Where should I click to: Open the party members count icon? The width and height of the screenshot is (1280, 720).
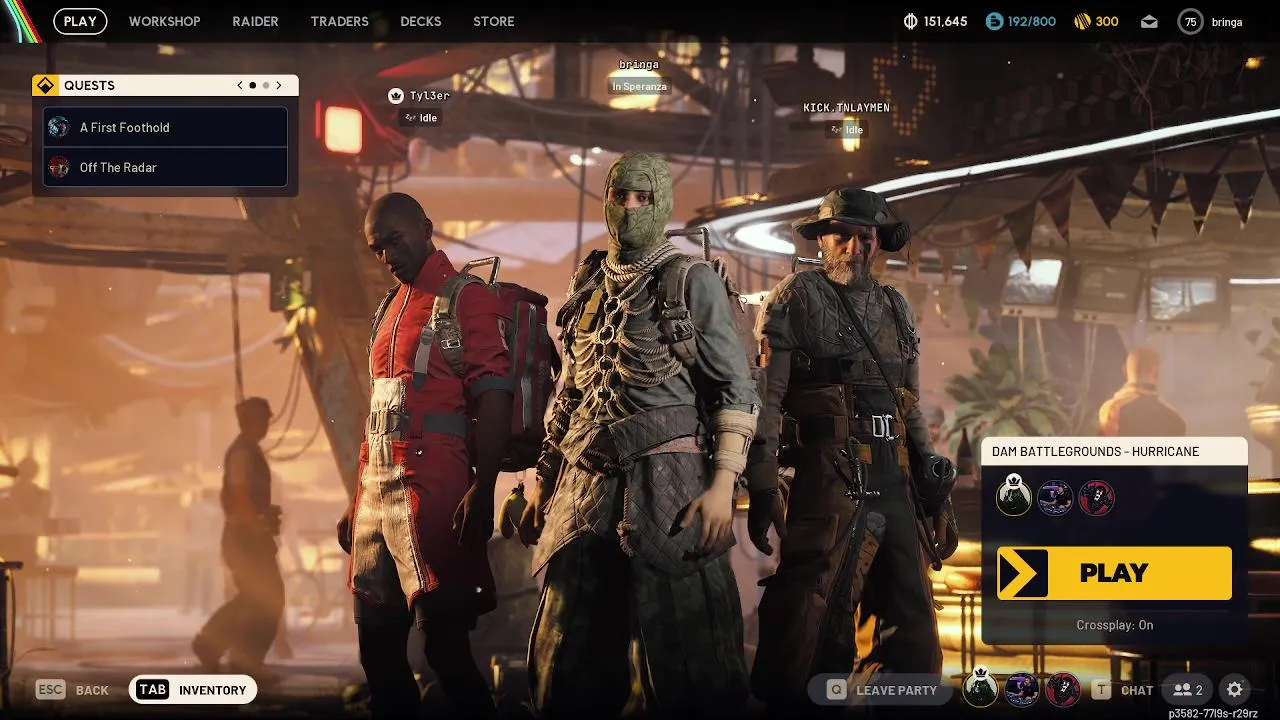[x=1188, y=690]
